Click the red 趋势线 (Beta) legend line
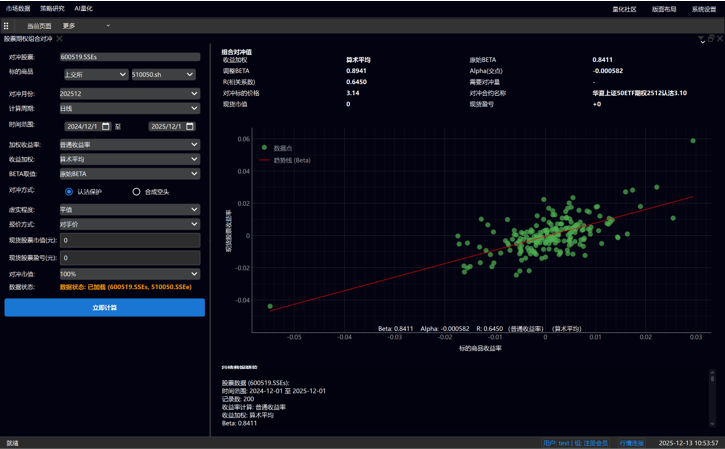Screen dimensions: 725x449 [x=264, y=160]
